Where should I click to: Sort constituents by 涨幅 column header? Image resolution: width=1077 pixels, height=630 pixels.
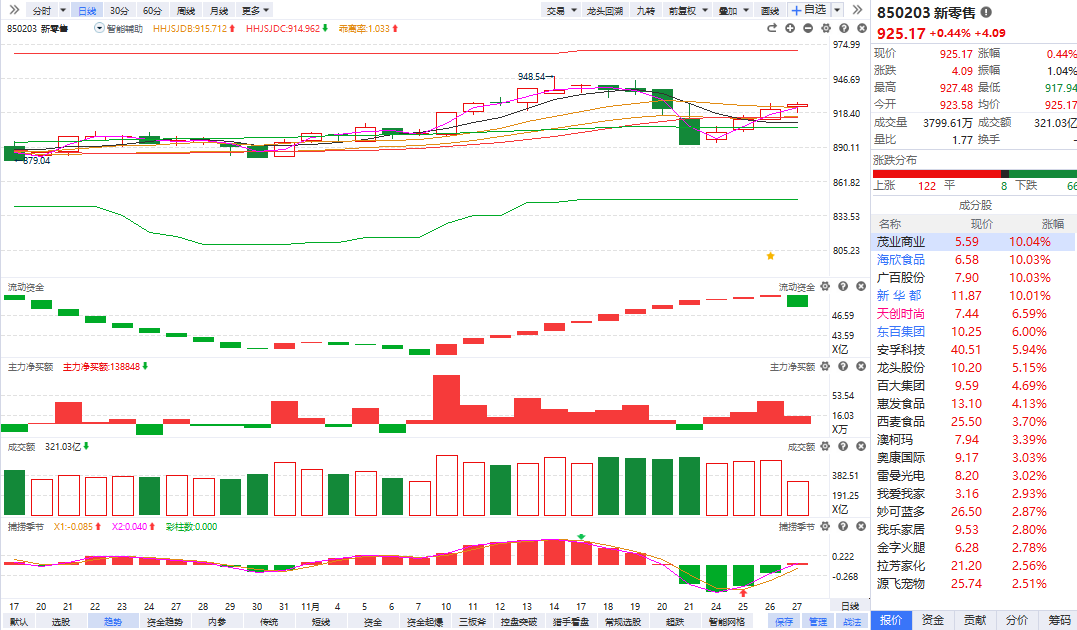click(x=1052, y=224)
